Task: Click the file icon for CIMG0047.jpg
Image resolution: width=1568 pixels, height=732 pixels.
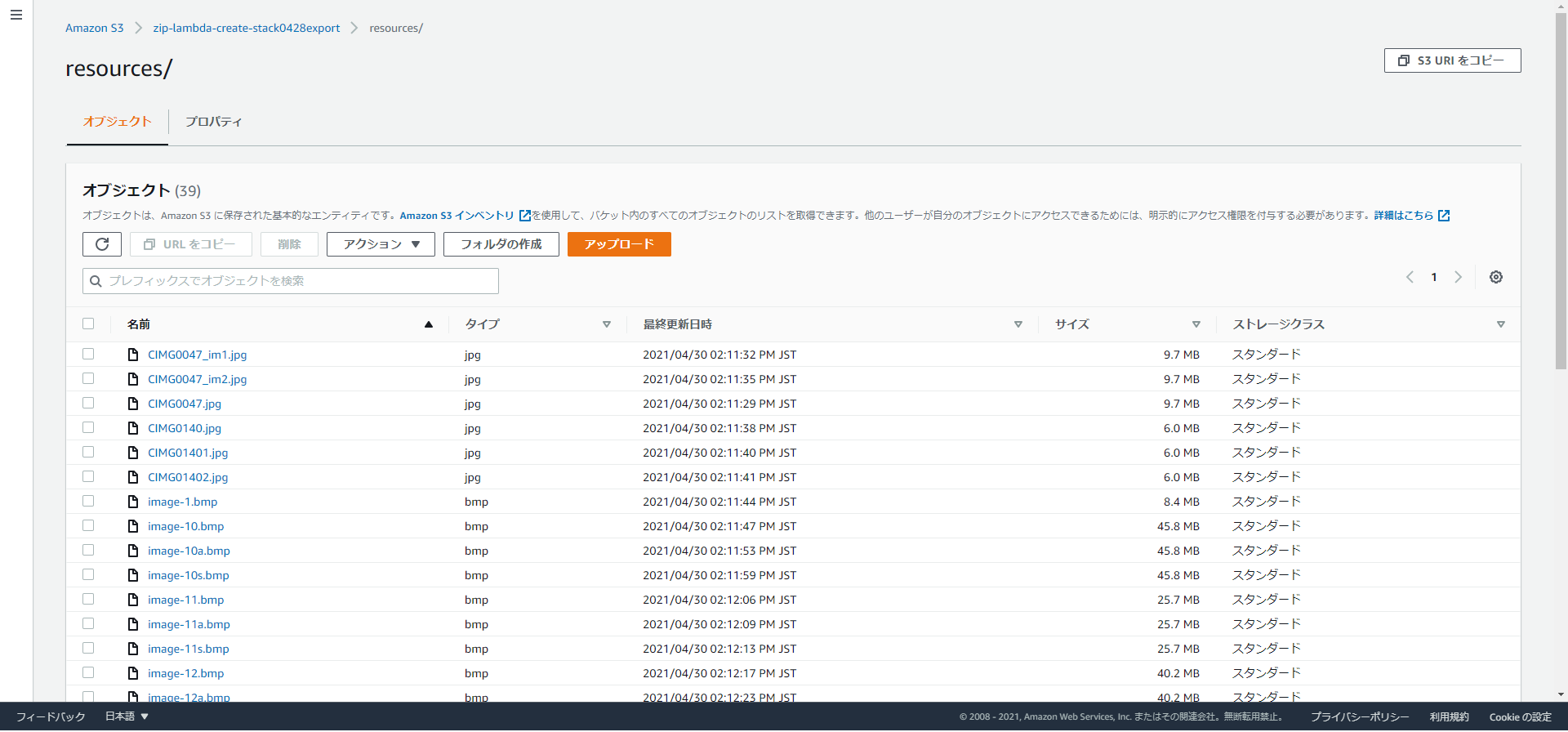Action: [x=133, y=404]
